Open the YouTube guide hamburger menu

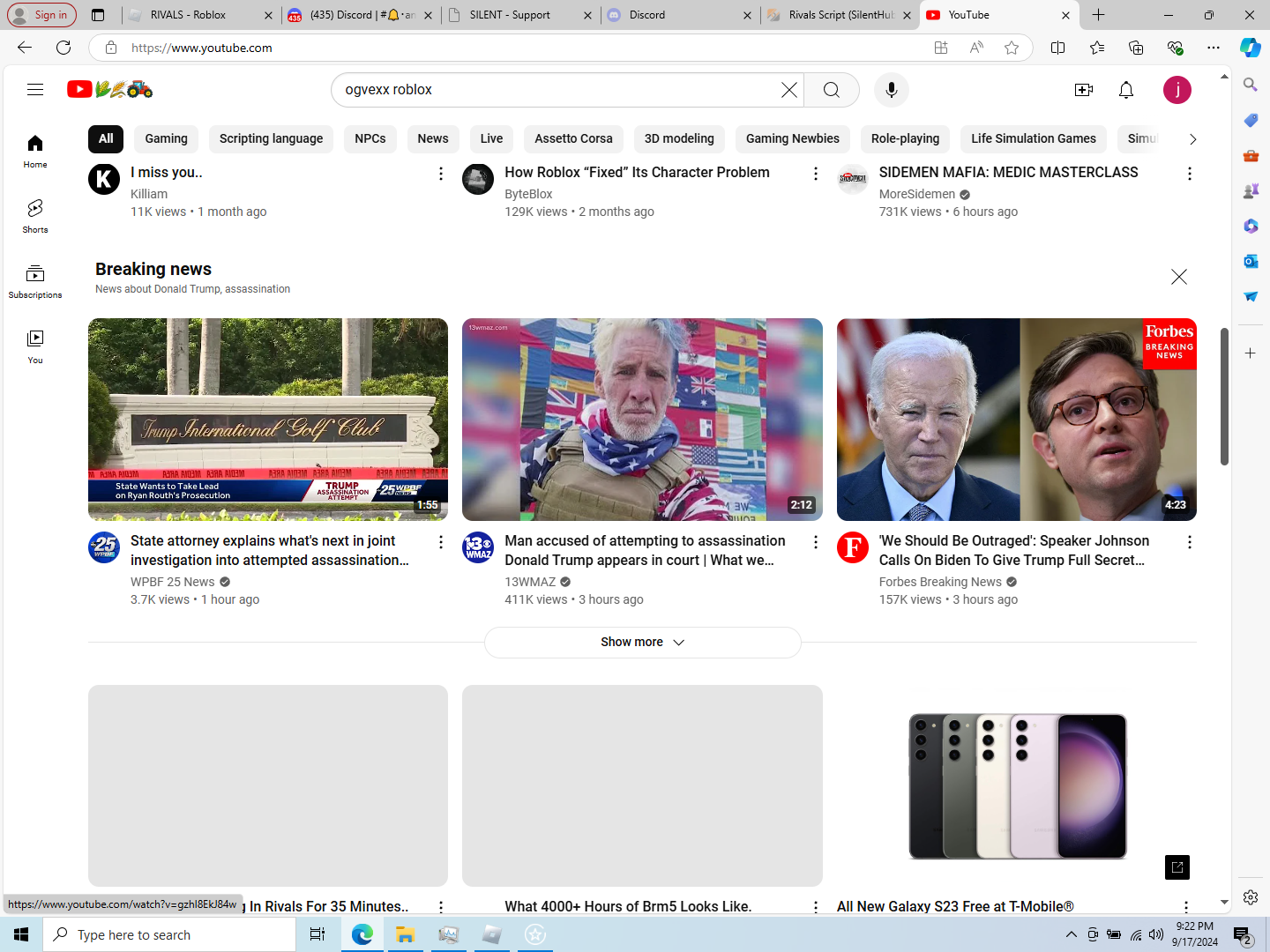tap(35, 89)
